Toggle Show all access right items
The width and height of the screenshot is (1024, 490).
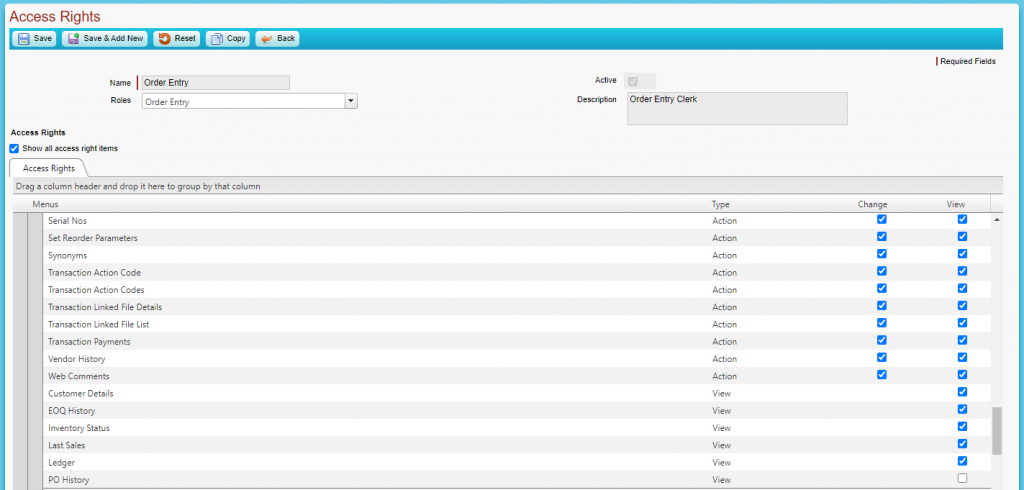click(14, 148)
